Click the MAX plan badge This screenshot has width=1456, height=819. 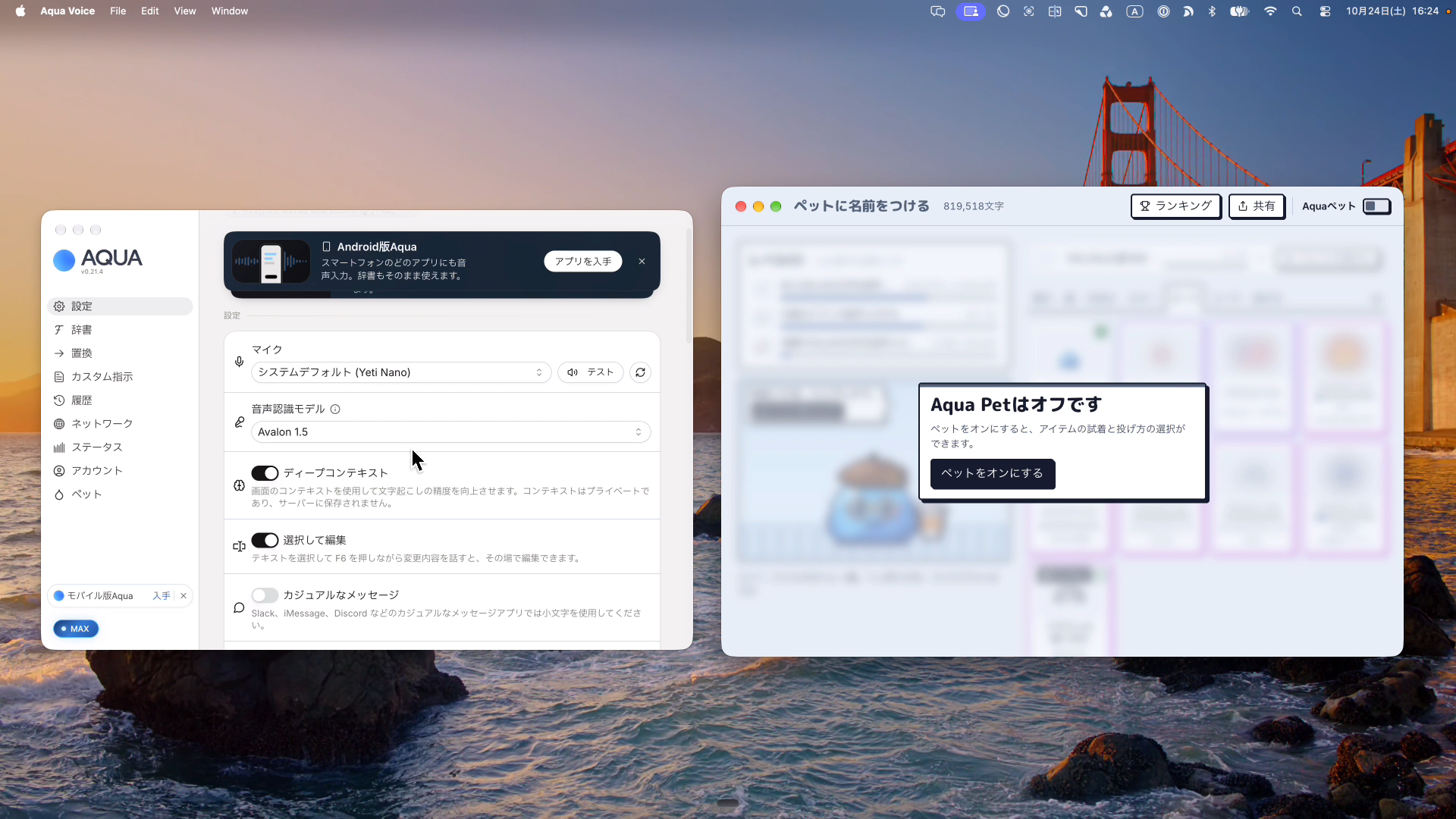tap(76, 629)
